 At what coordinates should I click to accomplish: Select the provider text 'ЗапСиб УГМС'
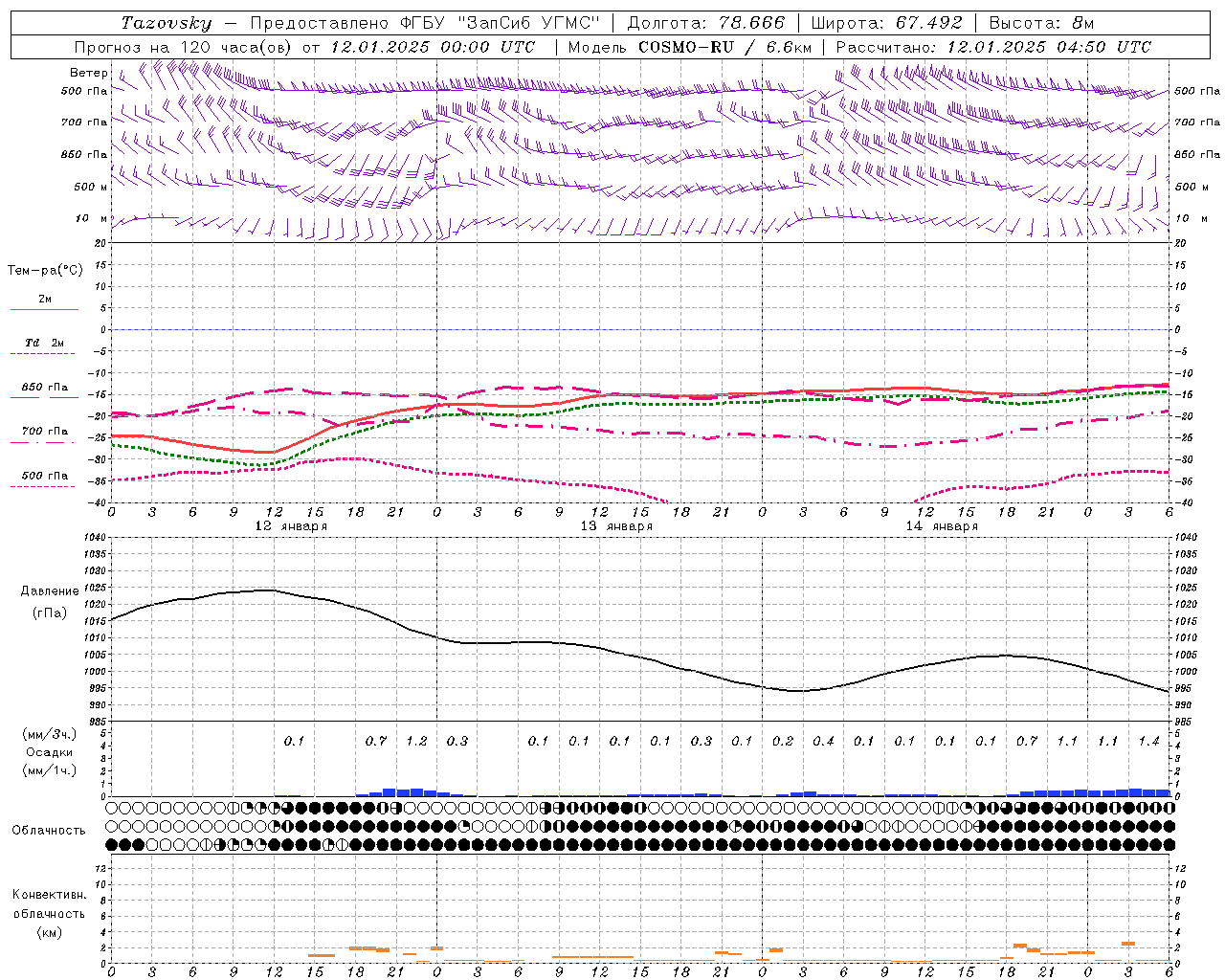pos(529,23)
